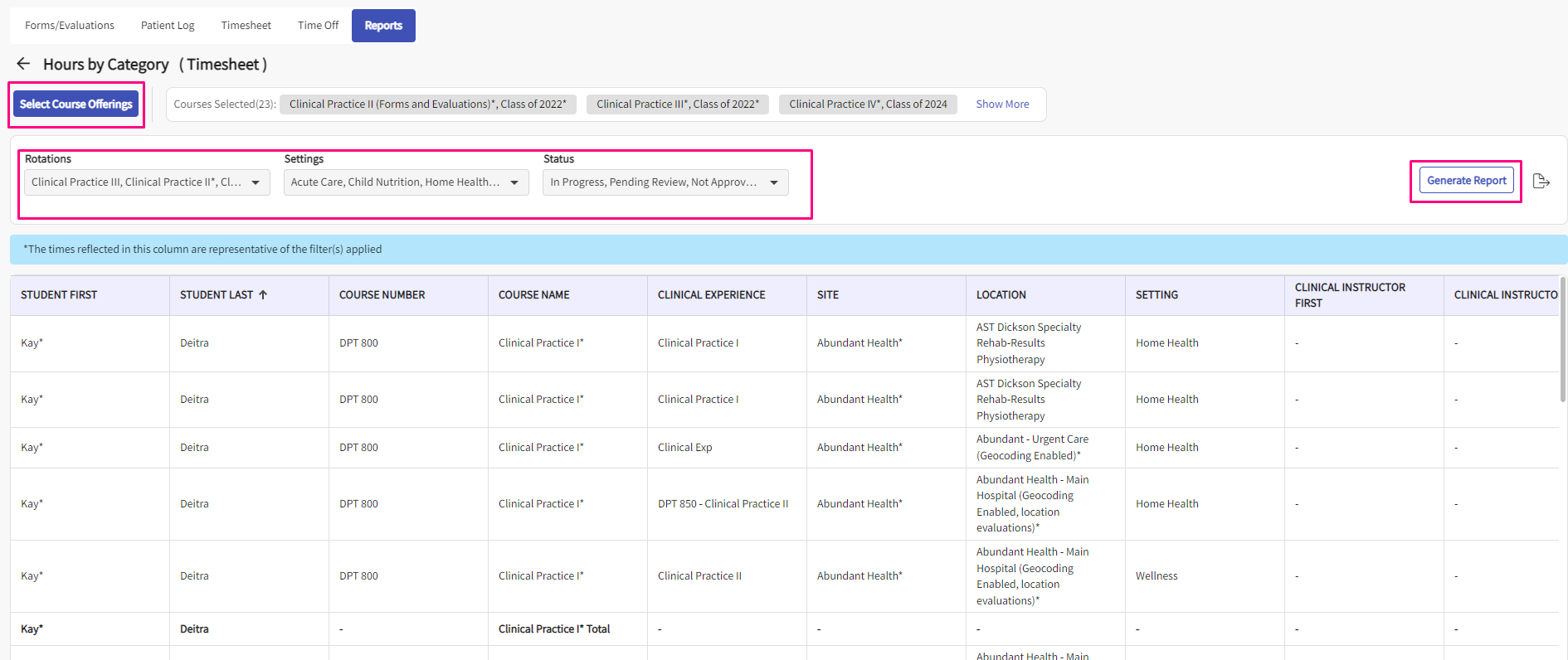This screenshot has height=660, width=1568.
Task: Click Show More courses link
Action: (x=1002, y=104)
